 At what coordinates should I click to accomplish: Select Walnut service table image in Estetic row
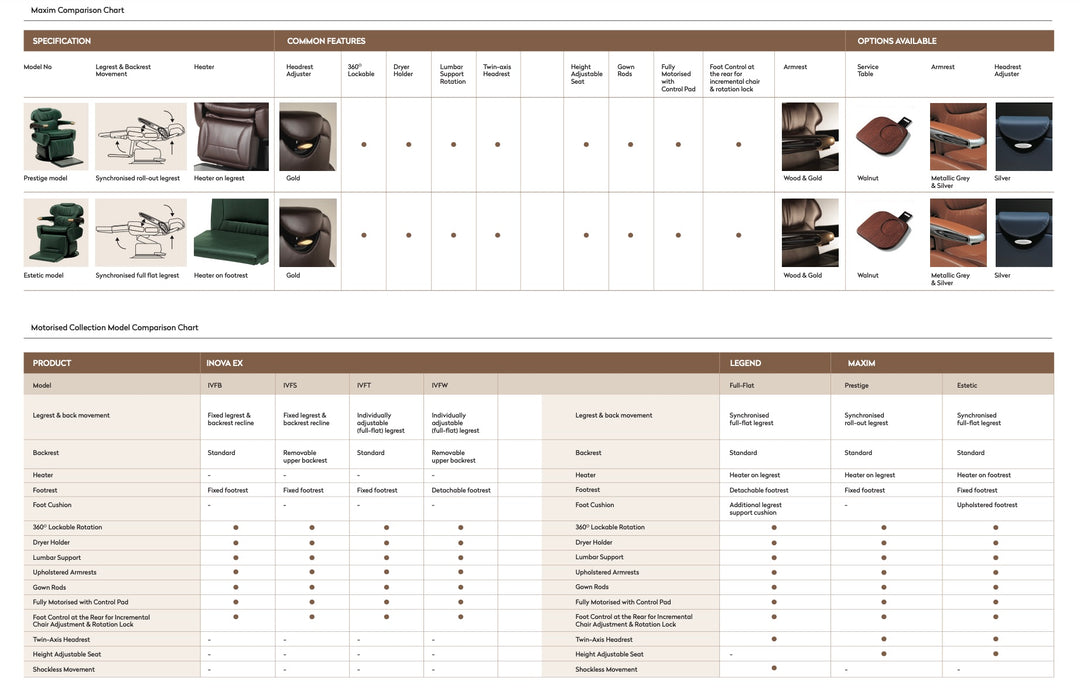tap(884, 231)
